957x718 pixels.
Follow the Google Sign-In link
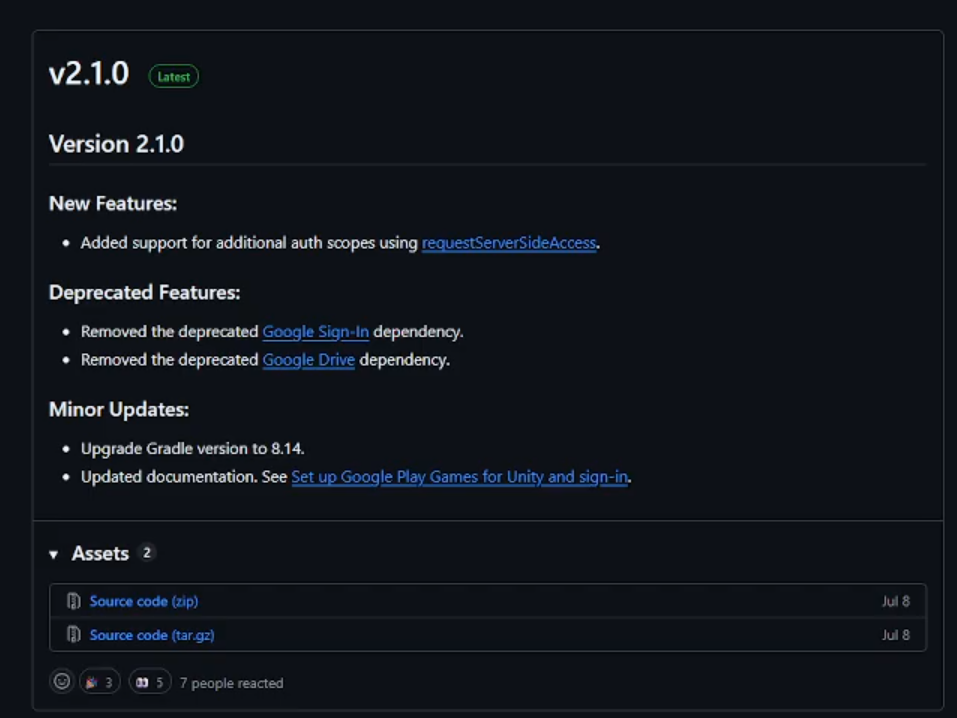click(316, 332)
